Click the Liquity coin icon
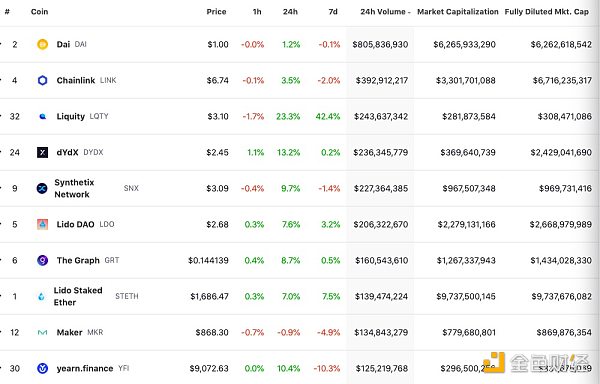 (x=42, y=116)
